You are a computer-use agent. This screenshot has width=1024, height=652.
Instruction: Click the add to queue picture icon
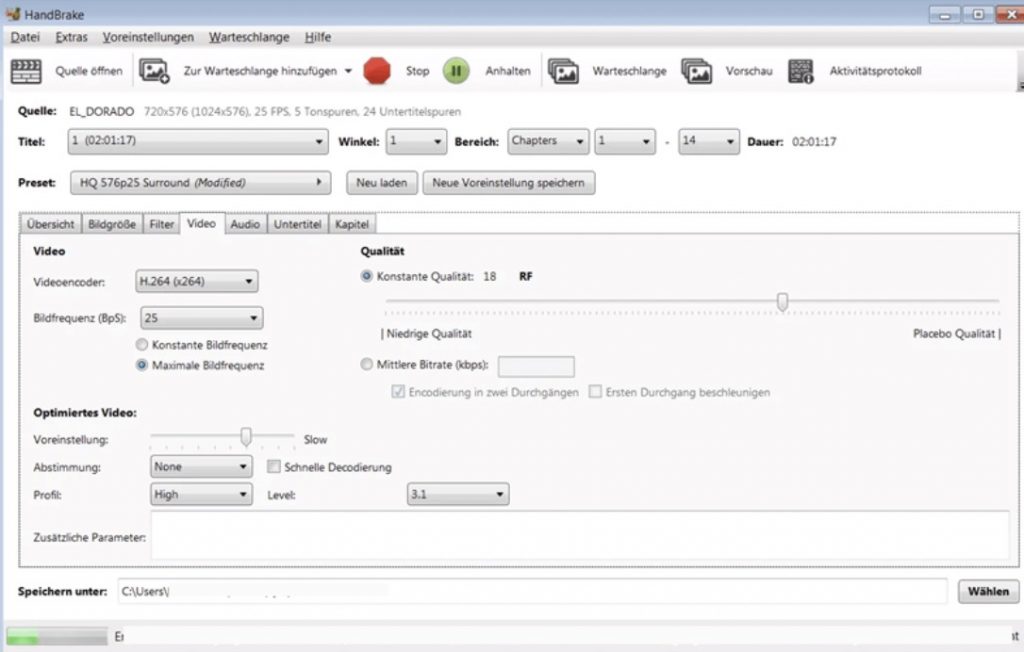click(x=154, y=71)
